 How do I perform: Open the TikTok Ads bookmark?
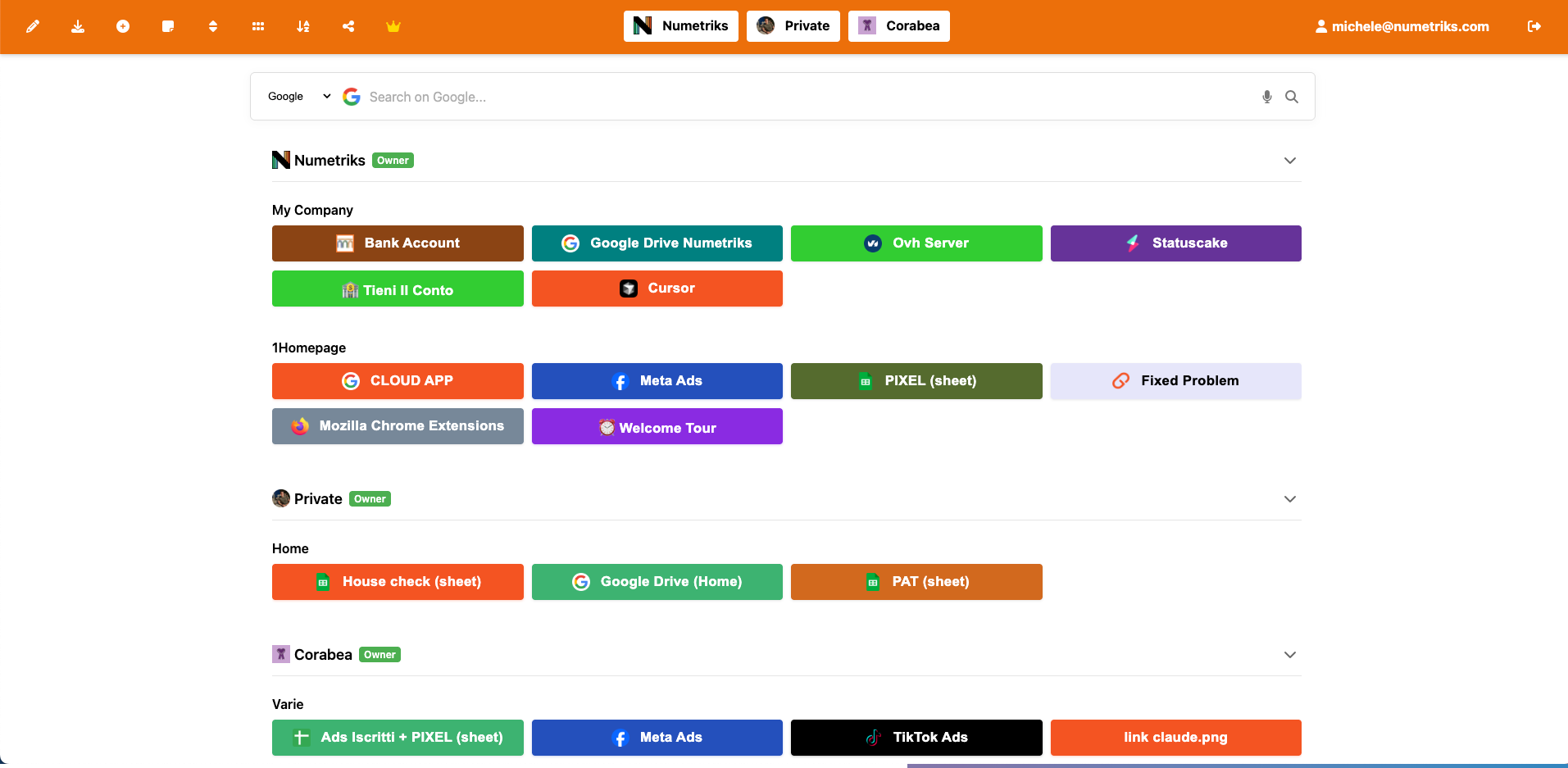coord(916,738)
